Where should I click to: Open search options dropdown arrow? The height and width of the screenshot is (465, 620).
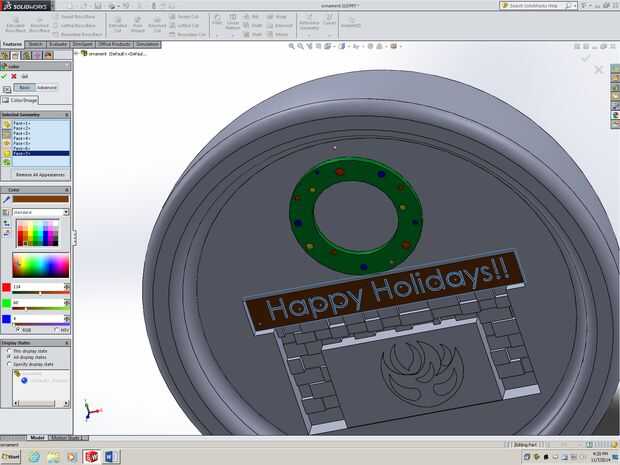point(575,6)
